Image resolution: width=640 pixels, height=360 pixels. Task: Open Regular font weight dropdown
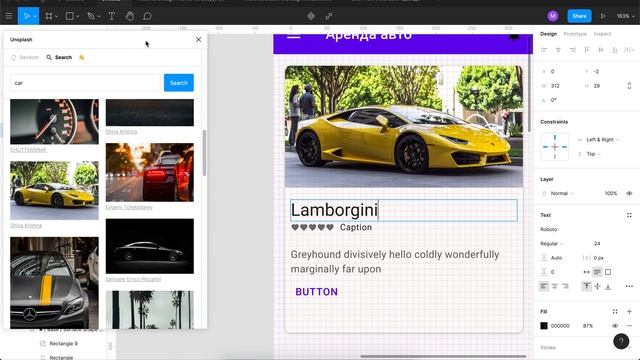551,244
